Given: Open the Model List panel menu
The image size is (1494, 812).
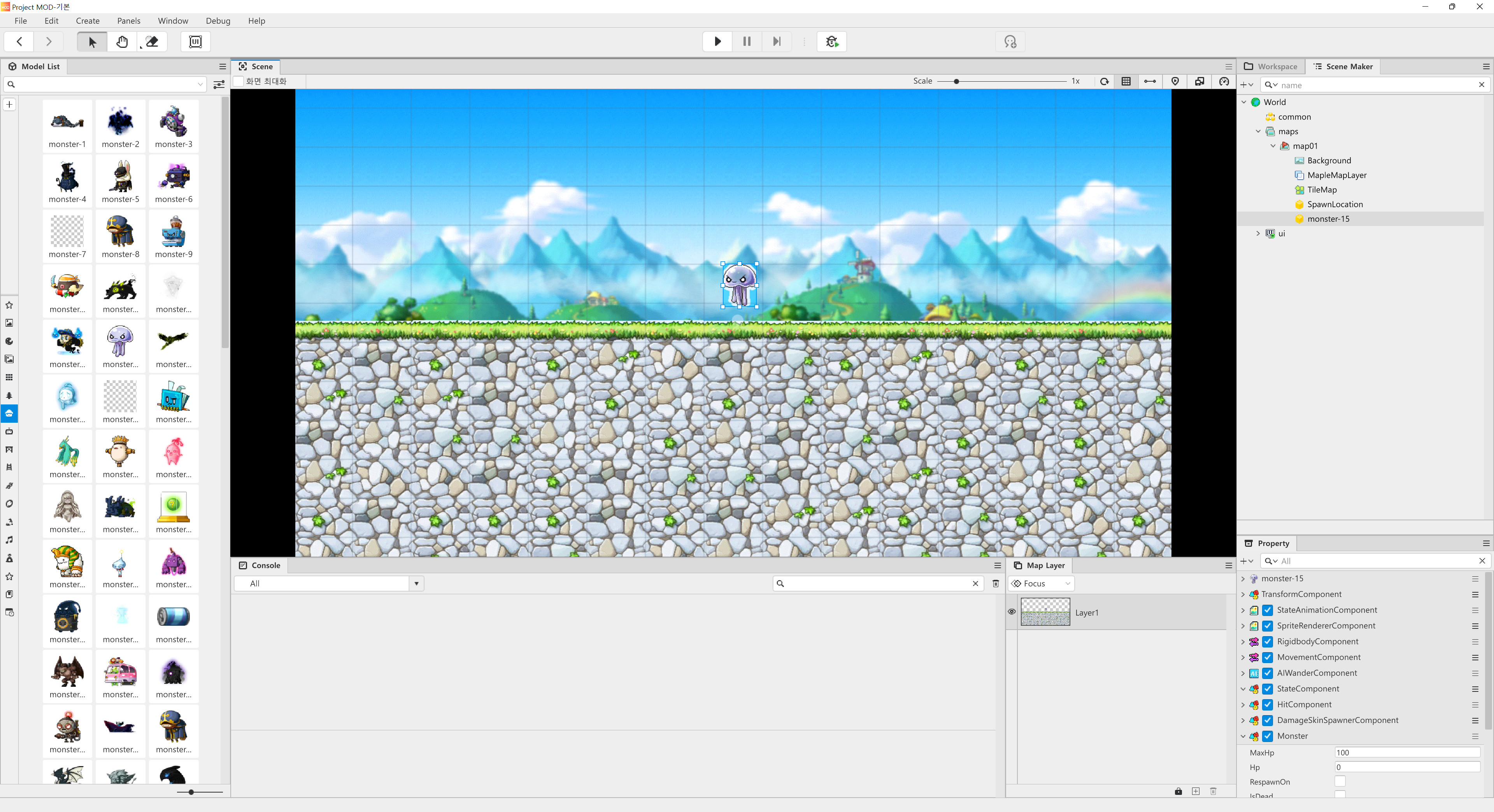Looking at the screenshot, I should pos(223,66).
